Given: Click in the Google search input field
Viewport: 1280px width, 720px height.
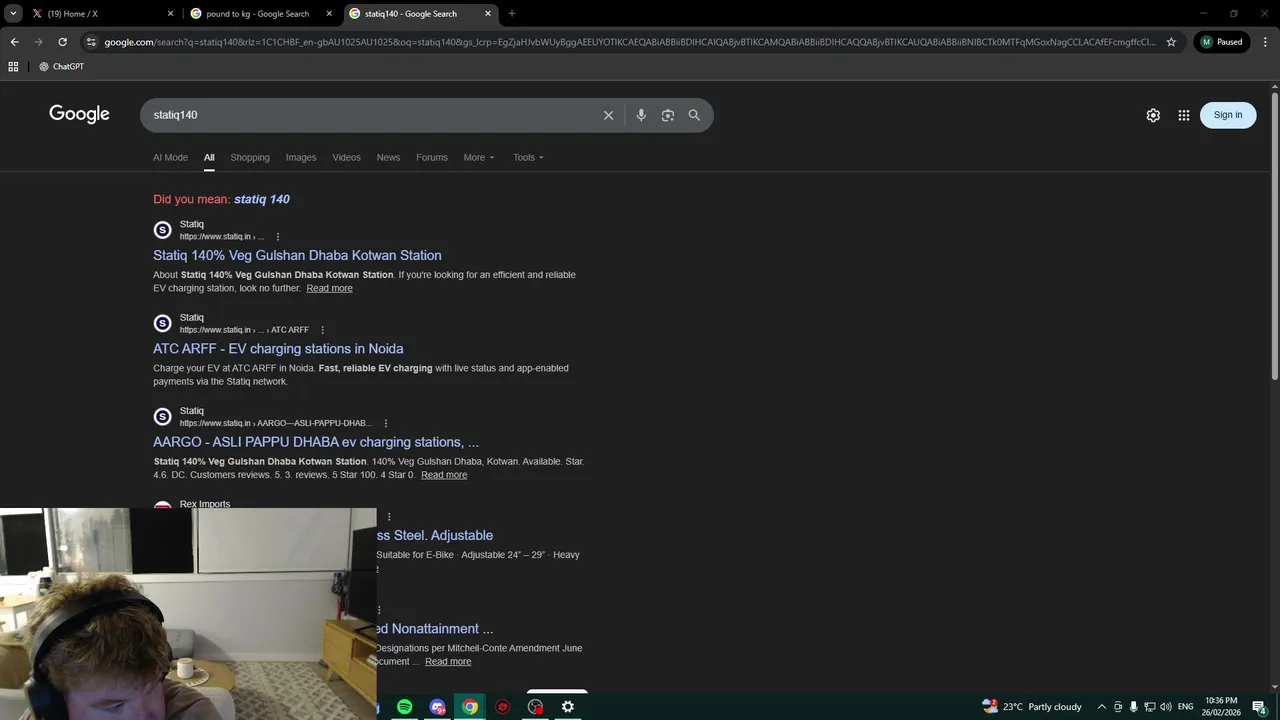Looking at the screenshot, I should [x=370, y=115].
